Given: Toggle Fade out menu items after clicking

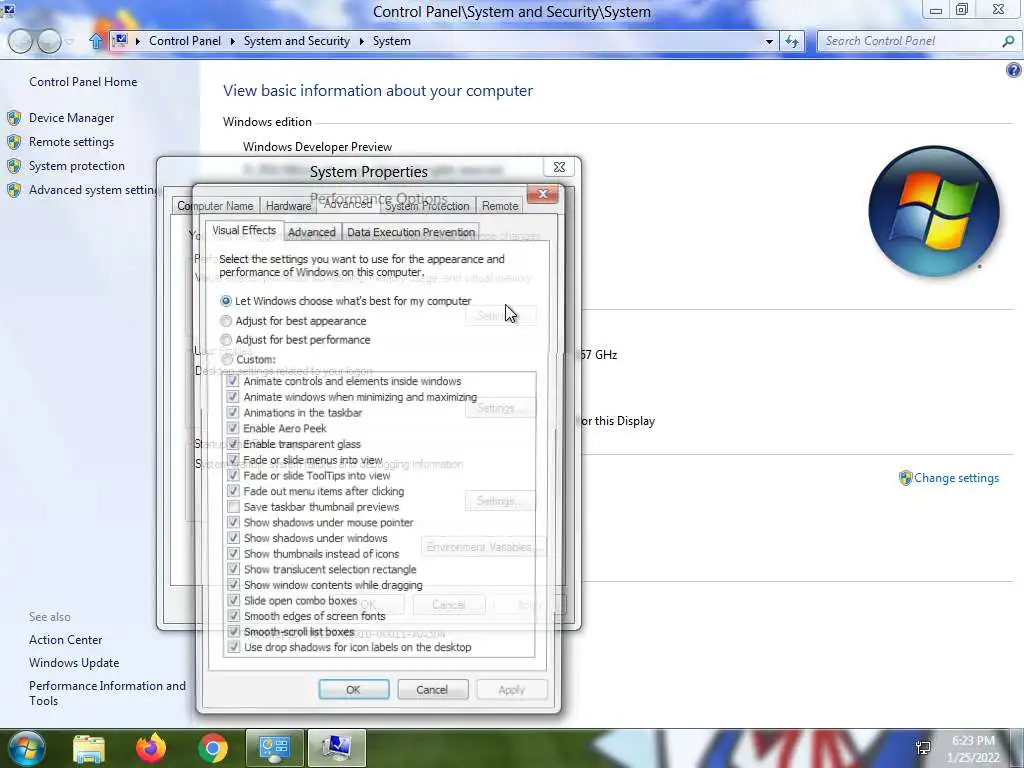Looking at the screenshot, I should (x=233, y=491).
